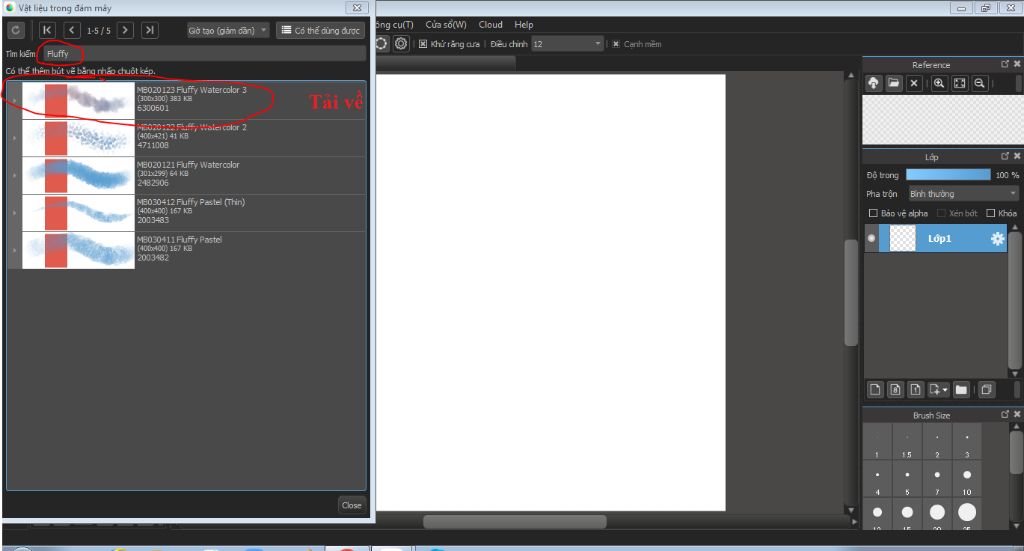
Task: Click Fluffy Watercolor 3 preview thumbnail
Action: click(78, 101)
